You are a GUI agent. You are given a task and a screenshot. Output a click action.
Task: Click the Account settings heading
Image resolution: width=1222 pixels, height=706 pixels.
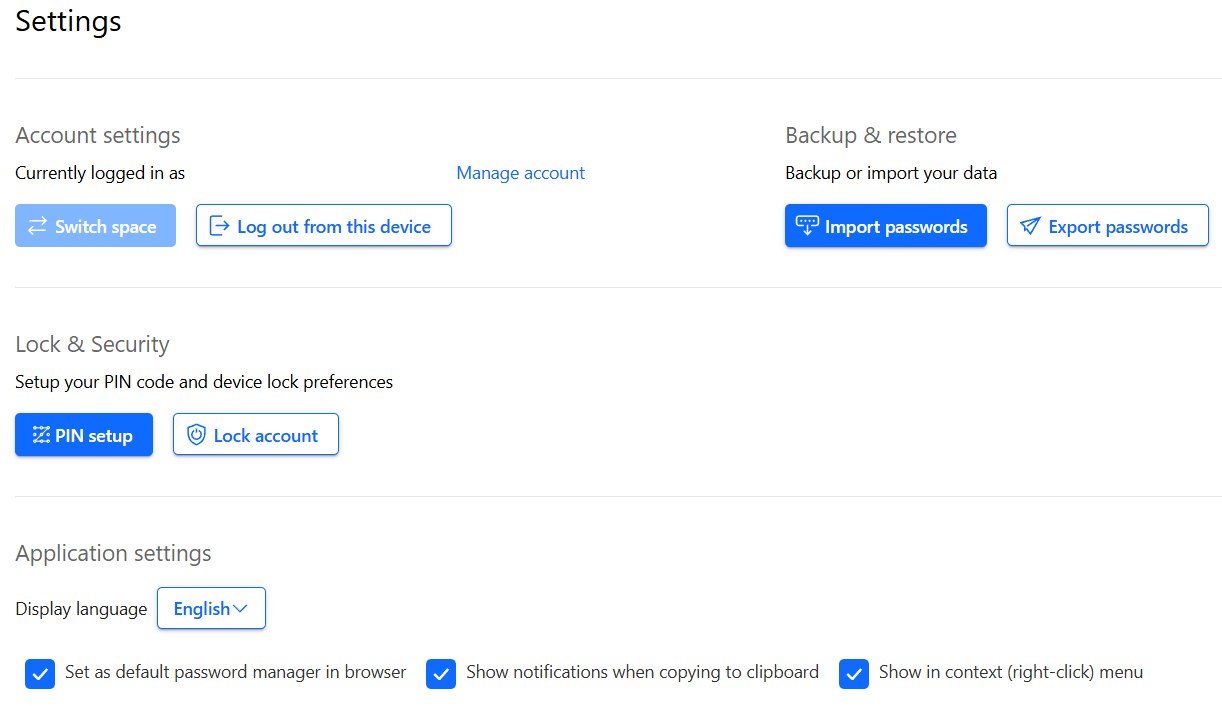pos(98,135)
